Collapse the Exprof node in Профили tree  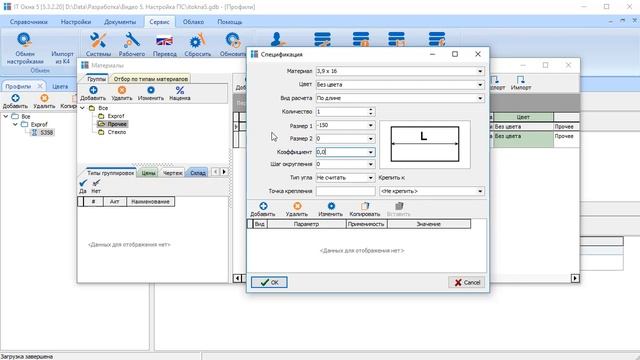[15, 124]
